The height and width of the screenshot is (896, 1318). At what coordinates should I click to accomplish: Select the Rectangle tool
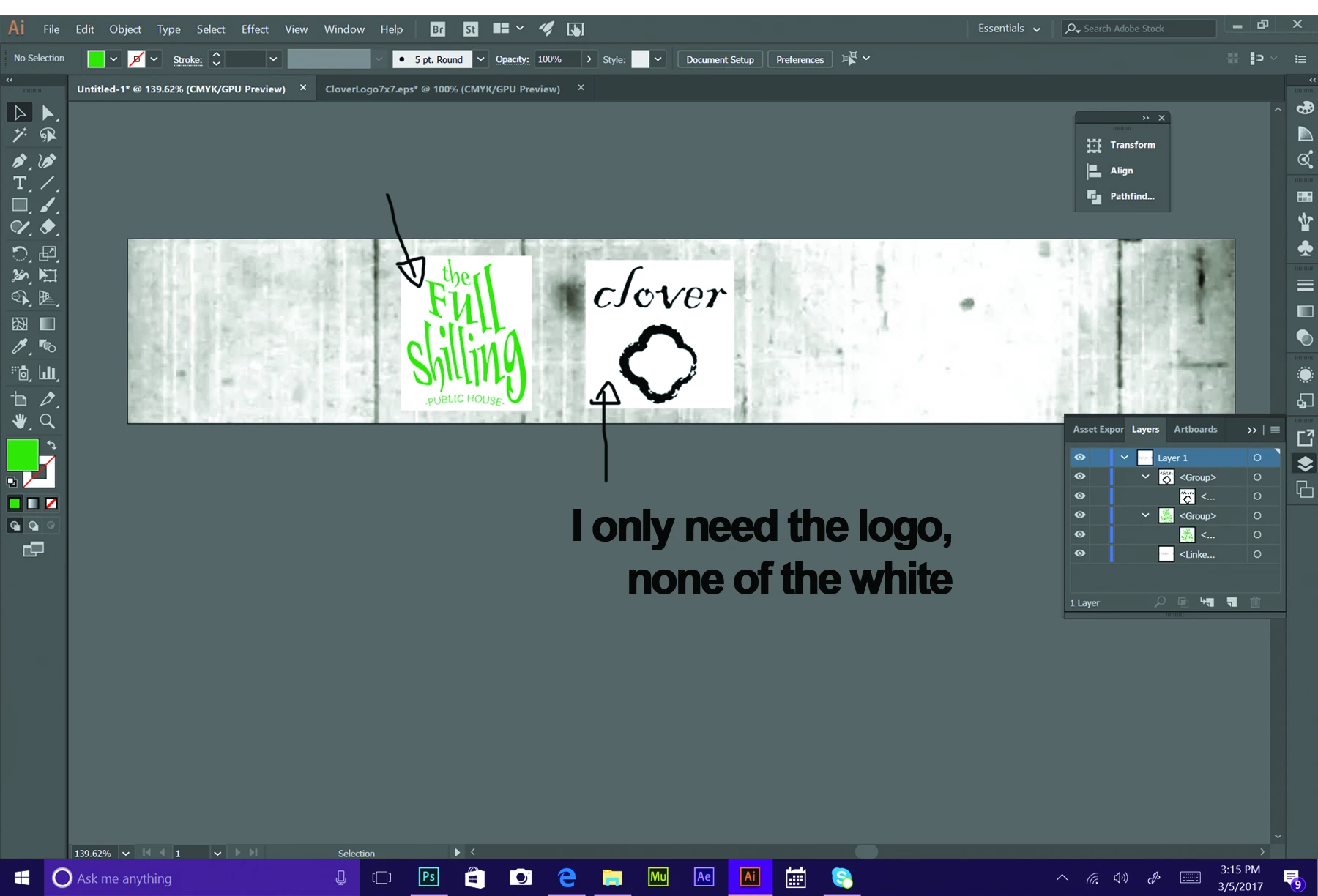pos(20,206)
